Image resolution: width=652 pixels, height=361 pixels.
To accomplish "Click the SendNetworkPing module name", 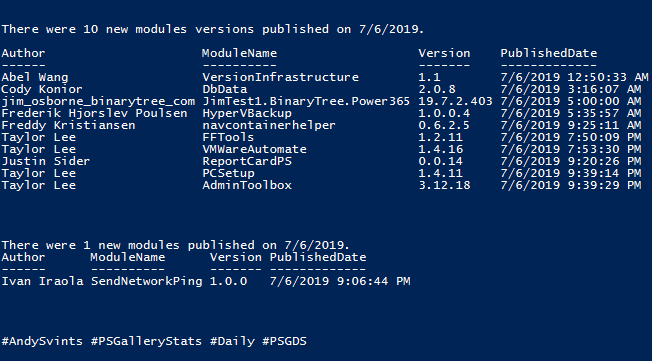I will (146, 282).
